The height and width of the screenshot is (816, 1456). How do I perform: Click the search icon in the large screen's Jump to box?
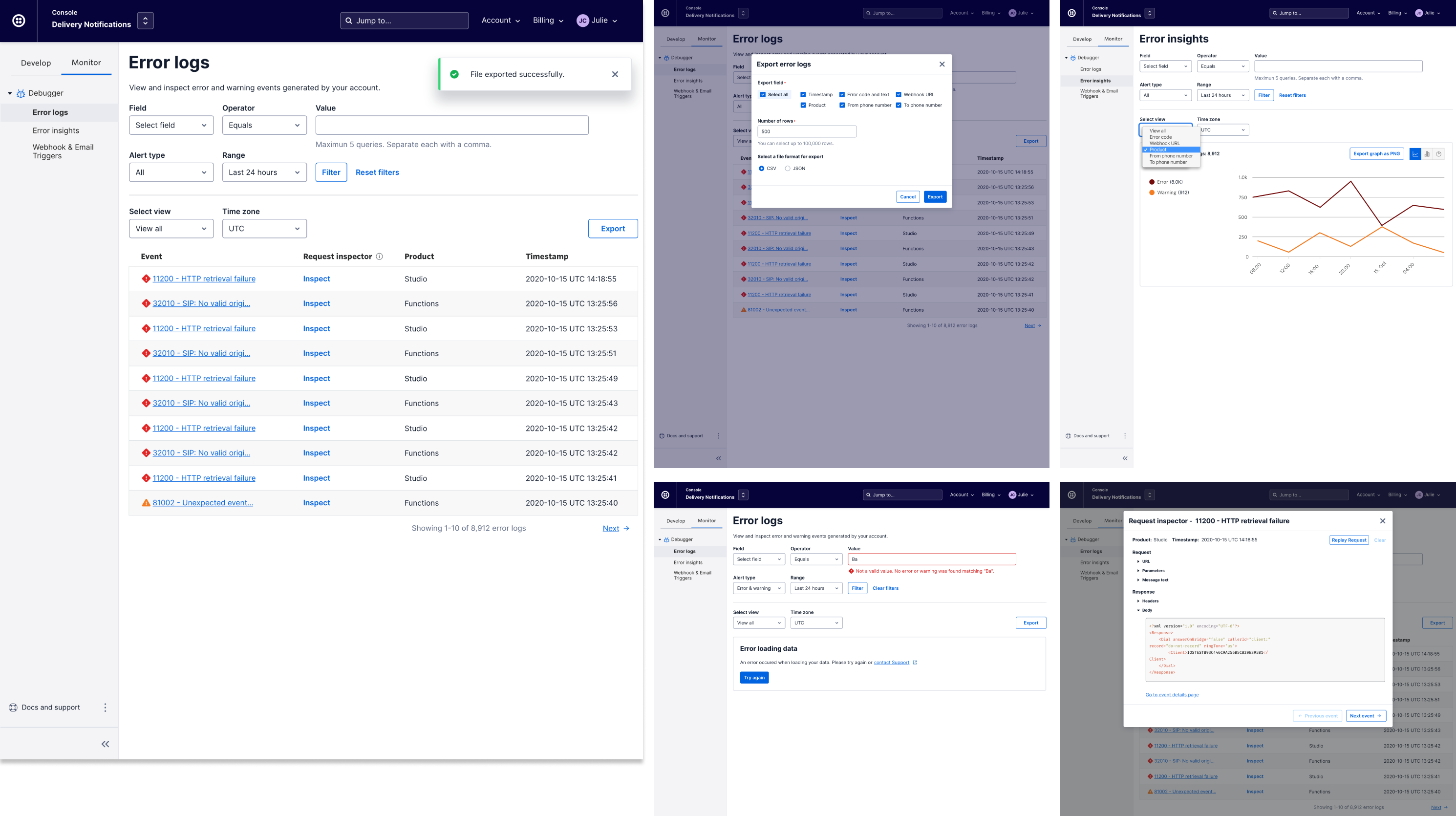349,21
